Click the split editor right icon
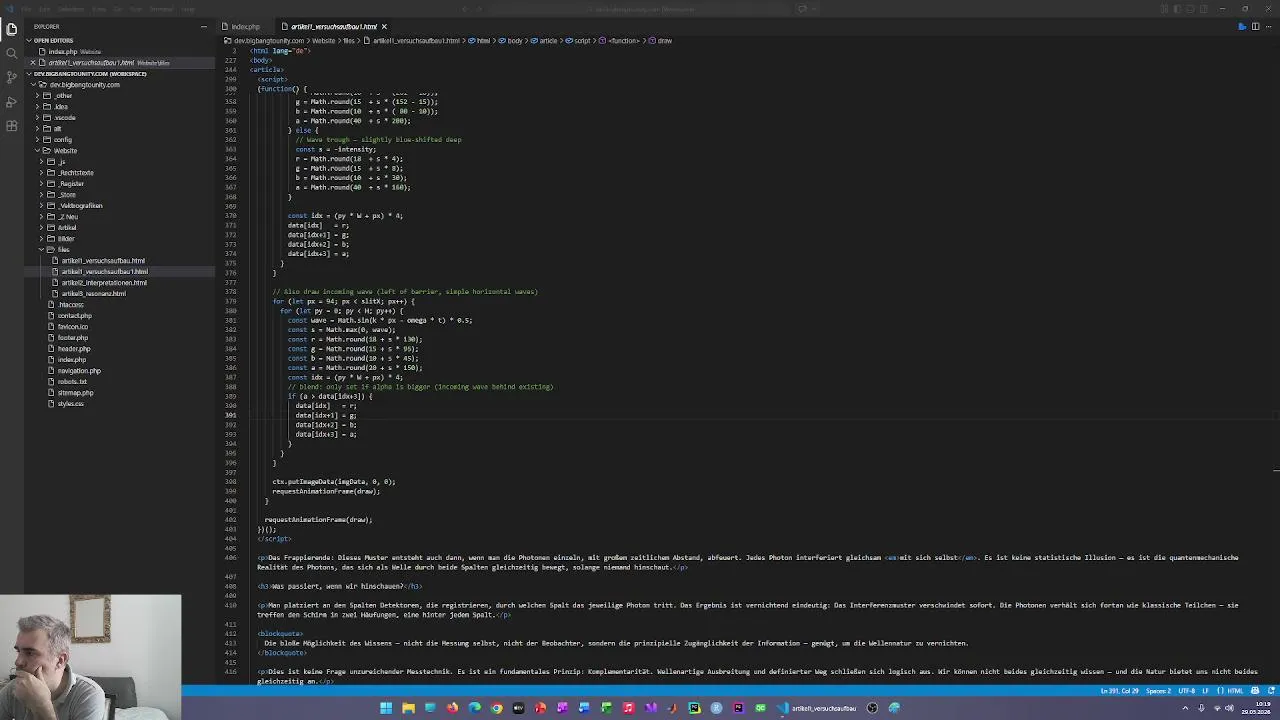Viewport: 1280px width, 720px height. [x=1255, y=27]
